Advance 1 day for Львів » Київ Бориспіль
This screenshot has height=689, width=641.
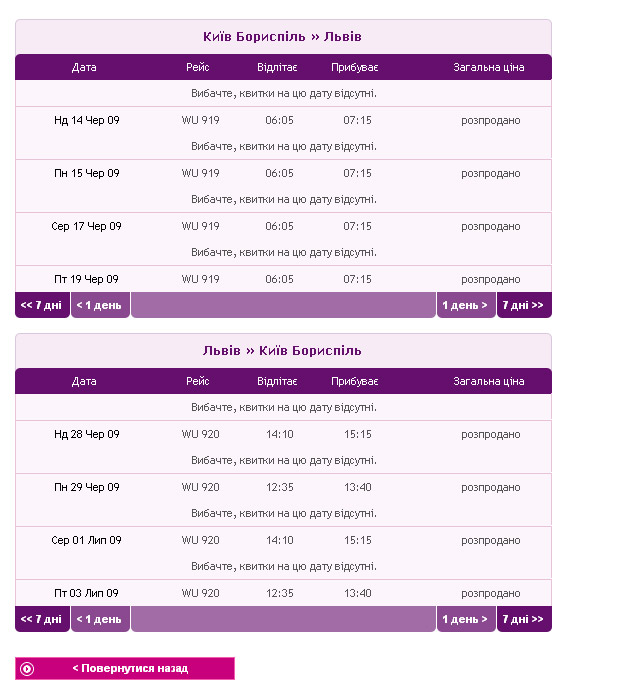465,619
